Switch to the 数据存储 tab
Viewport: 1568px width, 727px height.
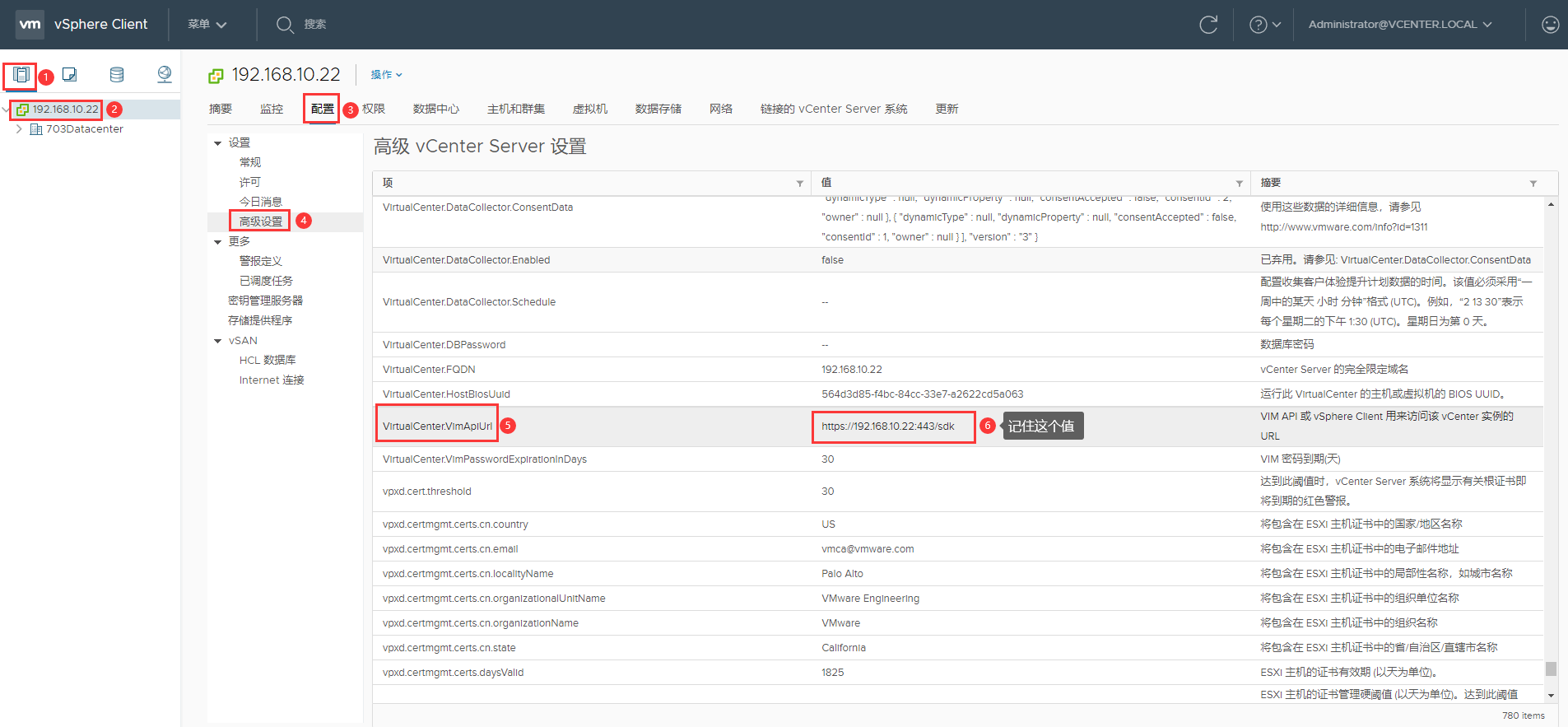tap(658, 109)
